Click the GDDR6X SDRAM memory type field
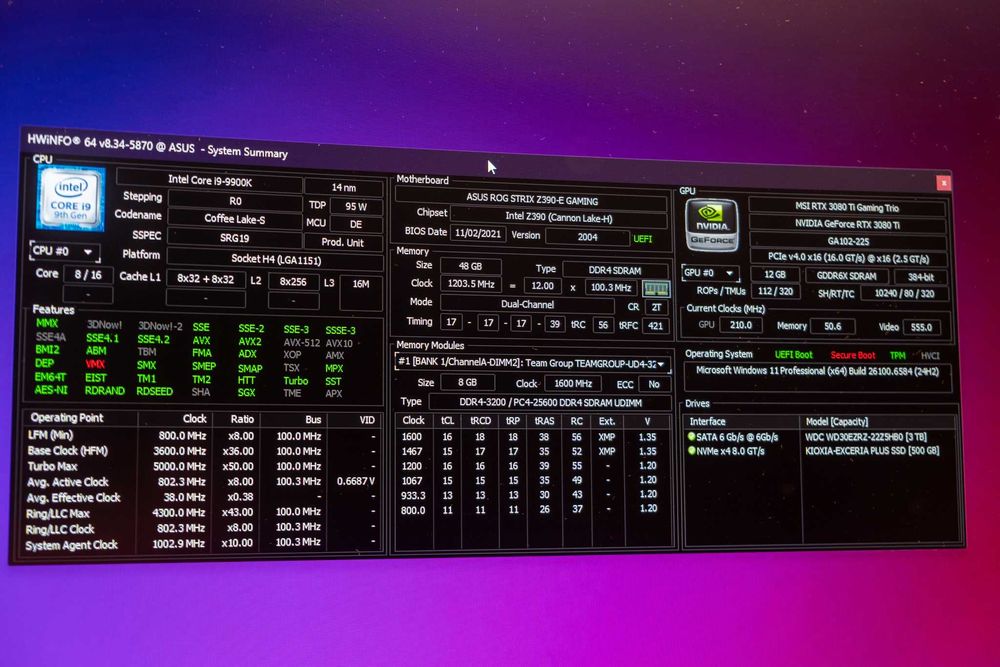Screen dimensions: 1000x667 (x=846, y=276)
